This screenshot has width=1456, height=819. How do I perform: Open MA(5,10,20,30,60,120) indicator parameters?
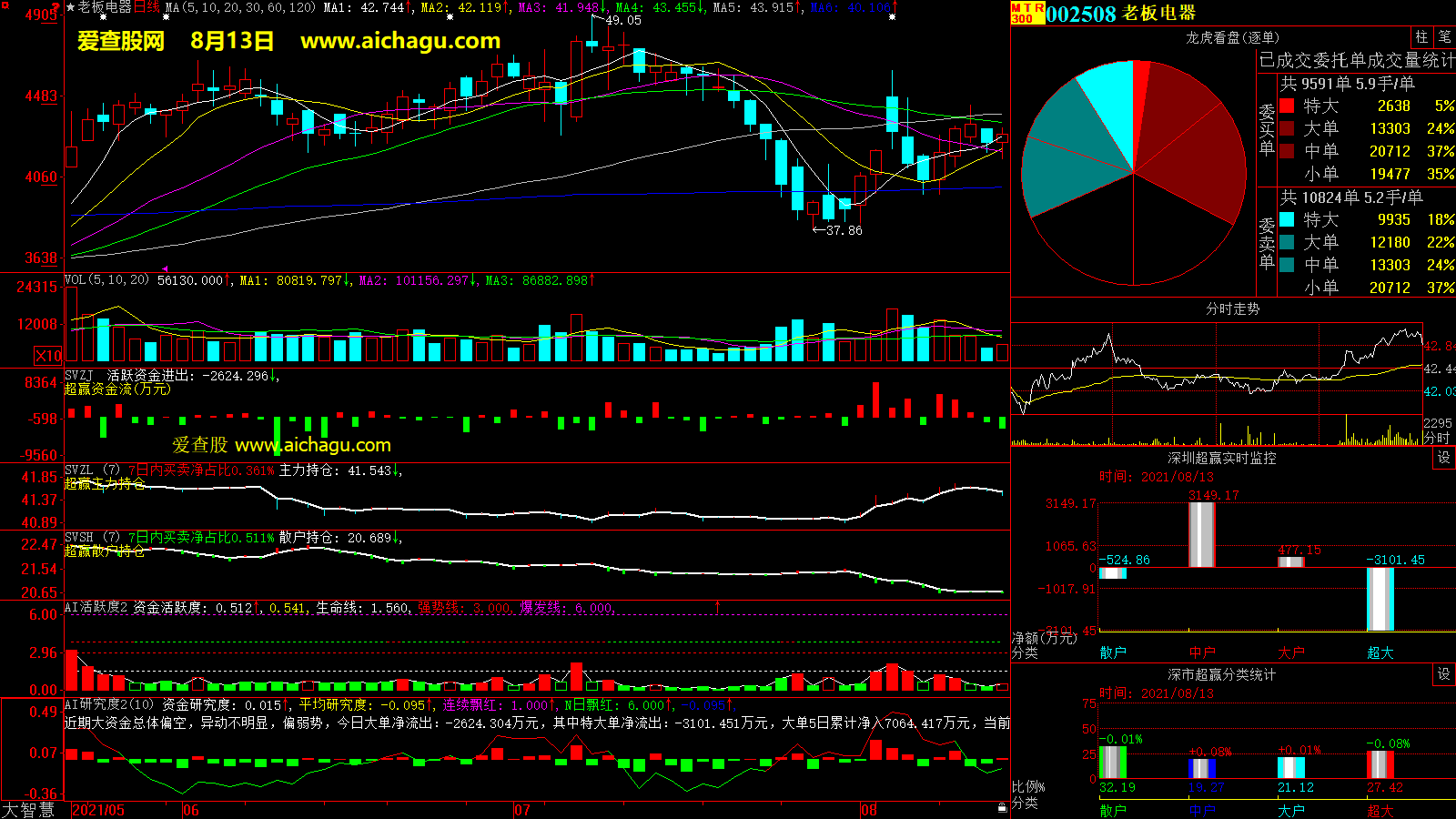click(240, 7)
